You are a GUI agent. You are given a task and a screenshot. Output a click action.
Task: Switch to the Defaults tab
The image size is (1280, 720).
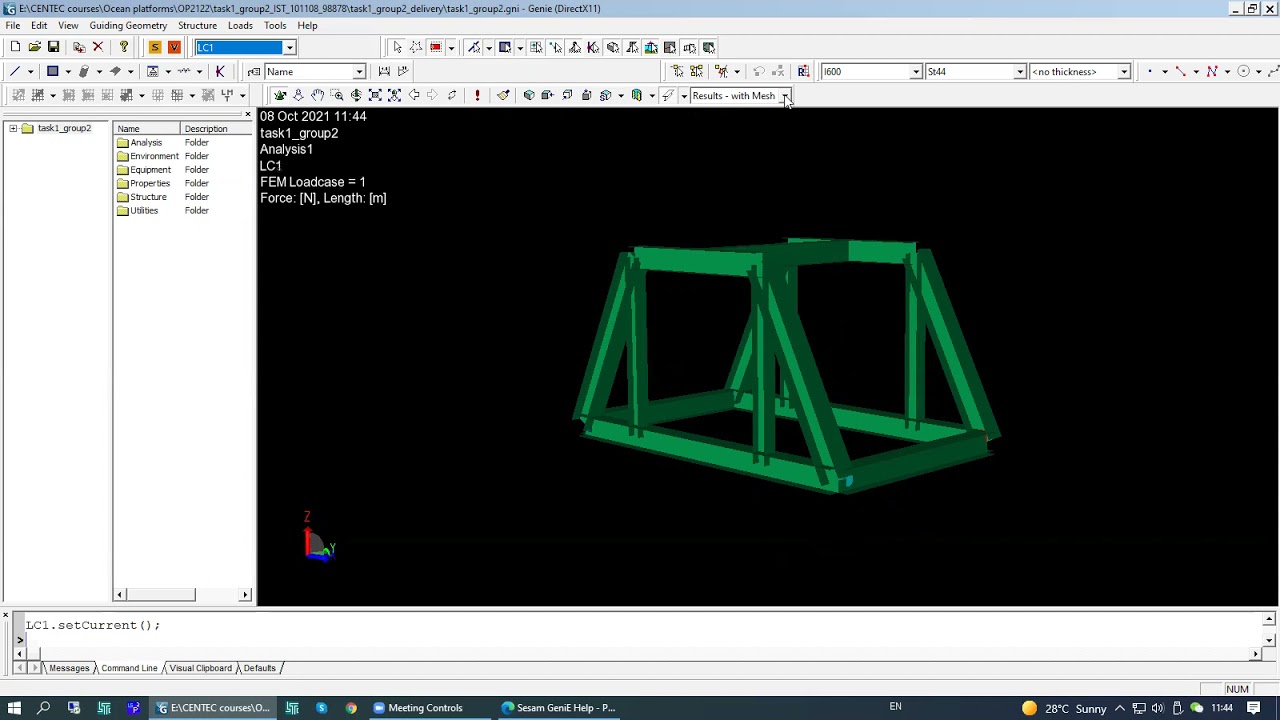[259, 668]
